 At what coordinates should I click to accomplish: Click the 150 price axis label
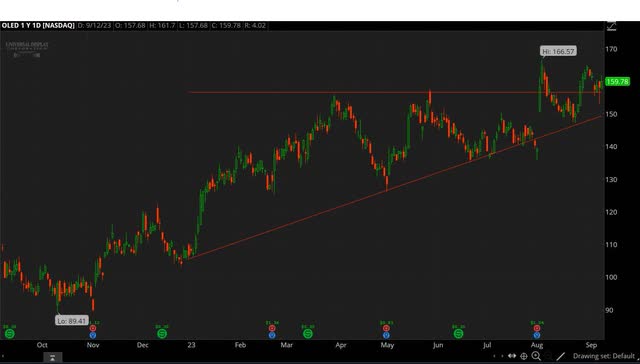(611, 114)
